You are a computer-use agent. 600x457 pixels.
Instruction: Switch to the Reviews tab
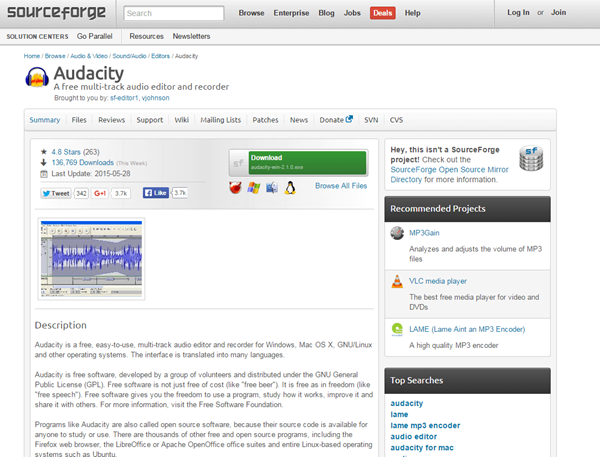point(111,120)
